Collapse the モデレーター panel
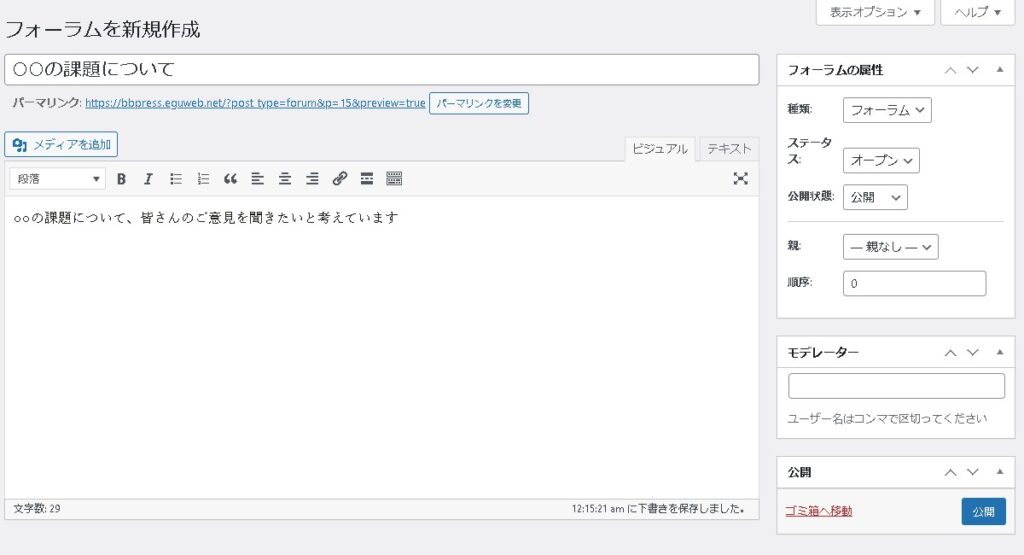1024x555 pixels. tap(999, 352)
